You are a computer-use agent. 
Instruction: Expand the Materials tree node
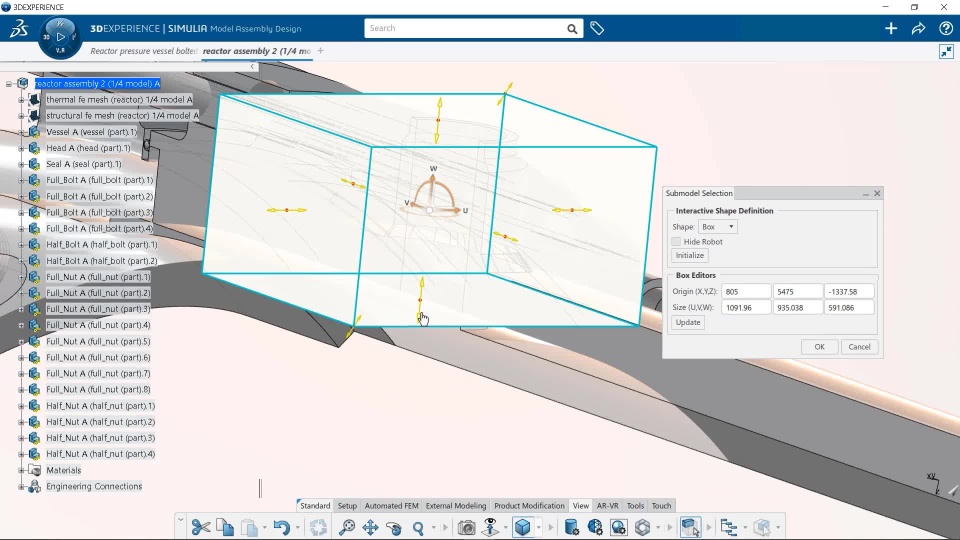(21, 470)
